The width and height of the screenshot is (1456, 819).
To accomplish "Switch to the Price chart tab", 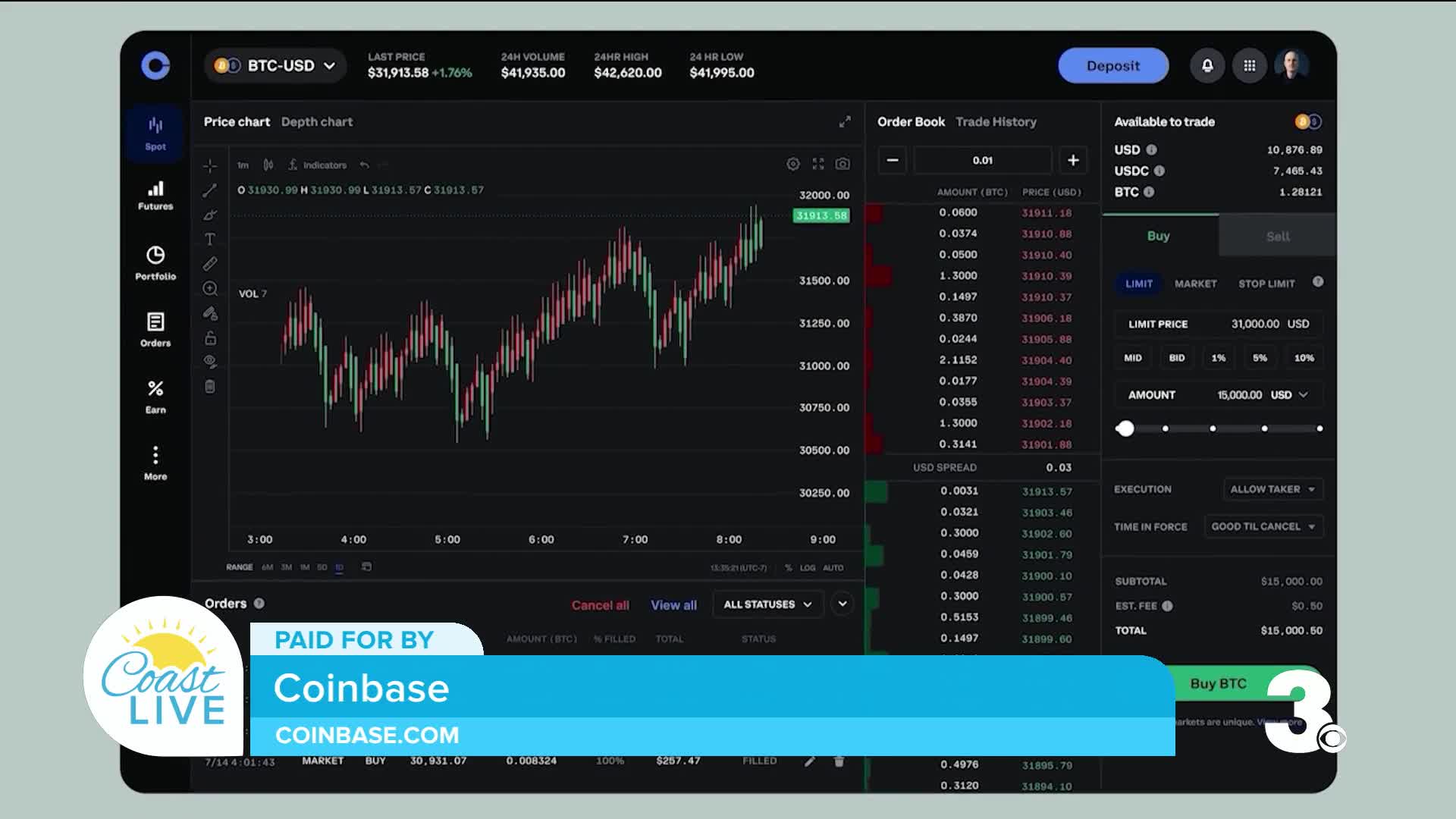I will (237, 121).
